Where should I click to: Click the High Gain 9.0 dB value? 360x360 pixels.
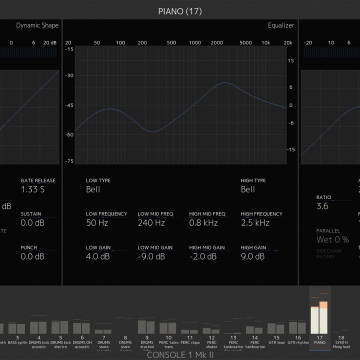tap(253, 257)
